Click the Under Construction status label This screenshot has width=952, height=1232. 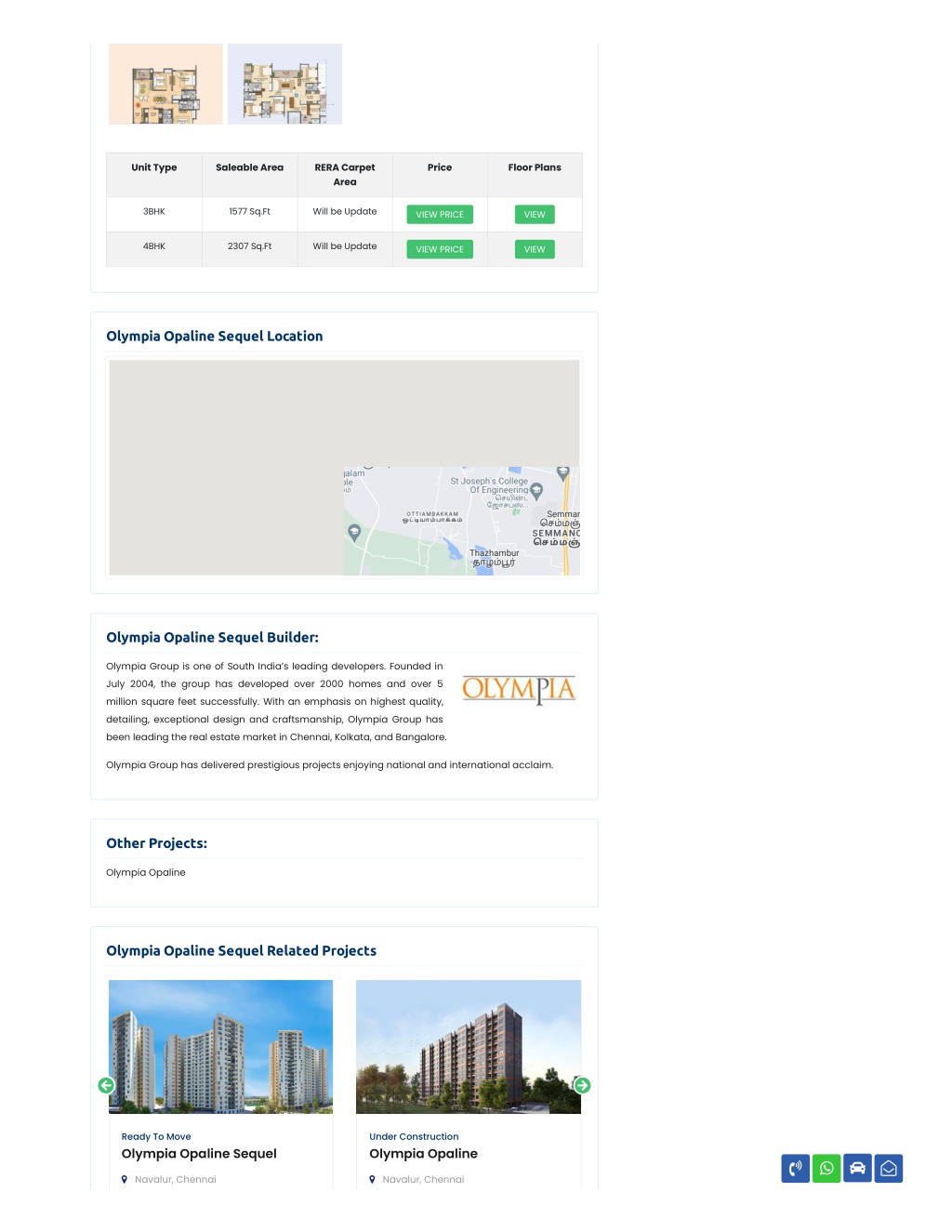point(414,1137)
